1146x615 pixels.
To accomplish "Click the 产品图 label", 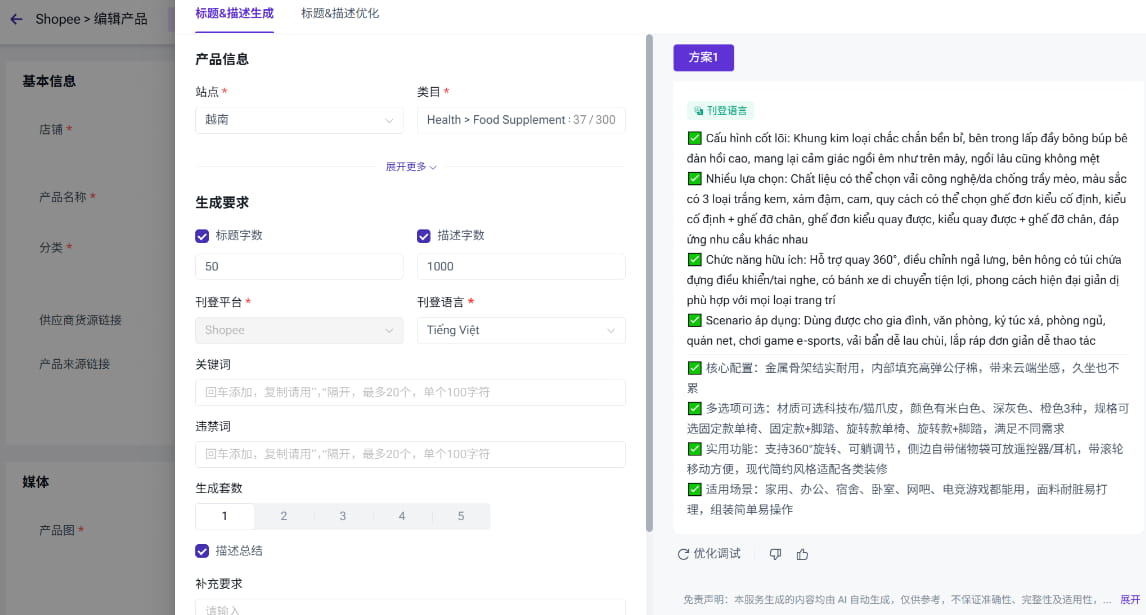I will (57, 530).
